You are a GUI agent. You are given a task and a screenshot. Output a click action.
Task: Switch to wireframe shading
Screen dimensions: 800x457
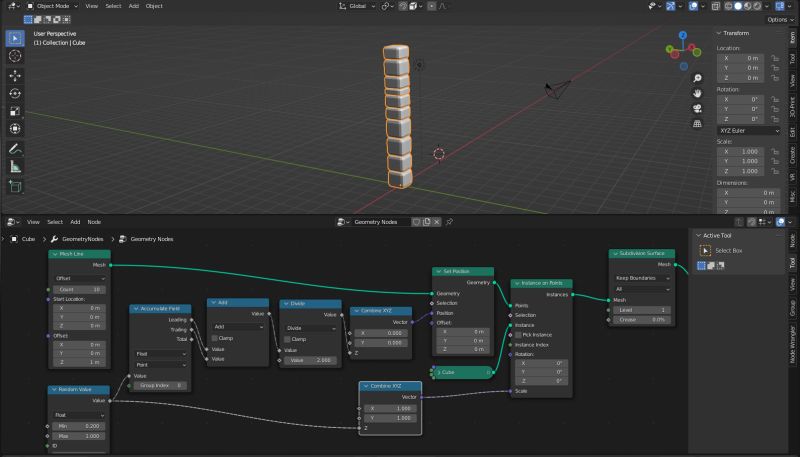click(729, 6)
